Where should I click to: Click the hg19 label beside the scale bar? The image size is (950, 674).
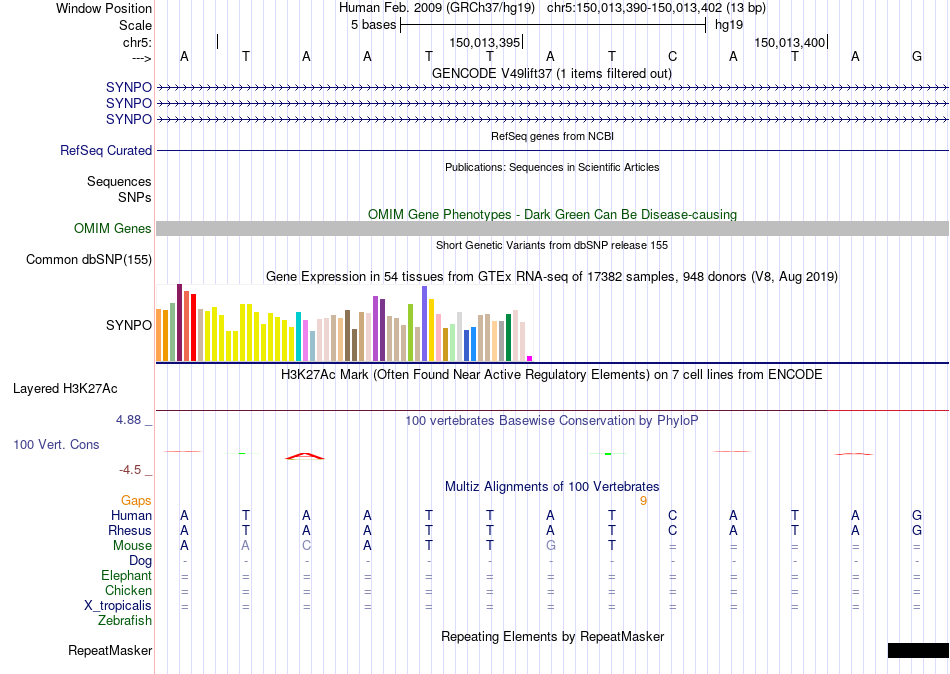click(729, 25)
